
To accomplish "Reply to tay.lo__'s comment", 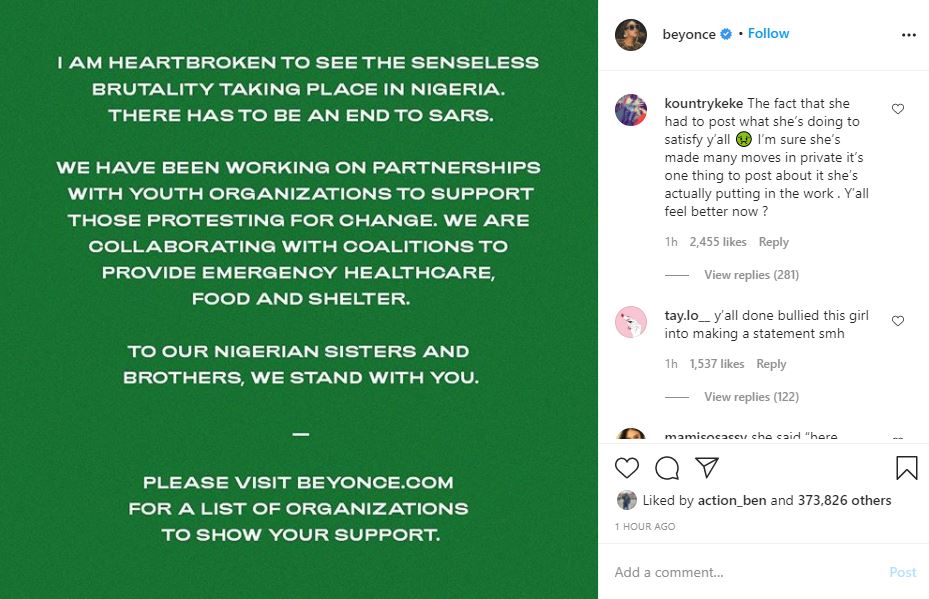I will pos(771,364).
